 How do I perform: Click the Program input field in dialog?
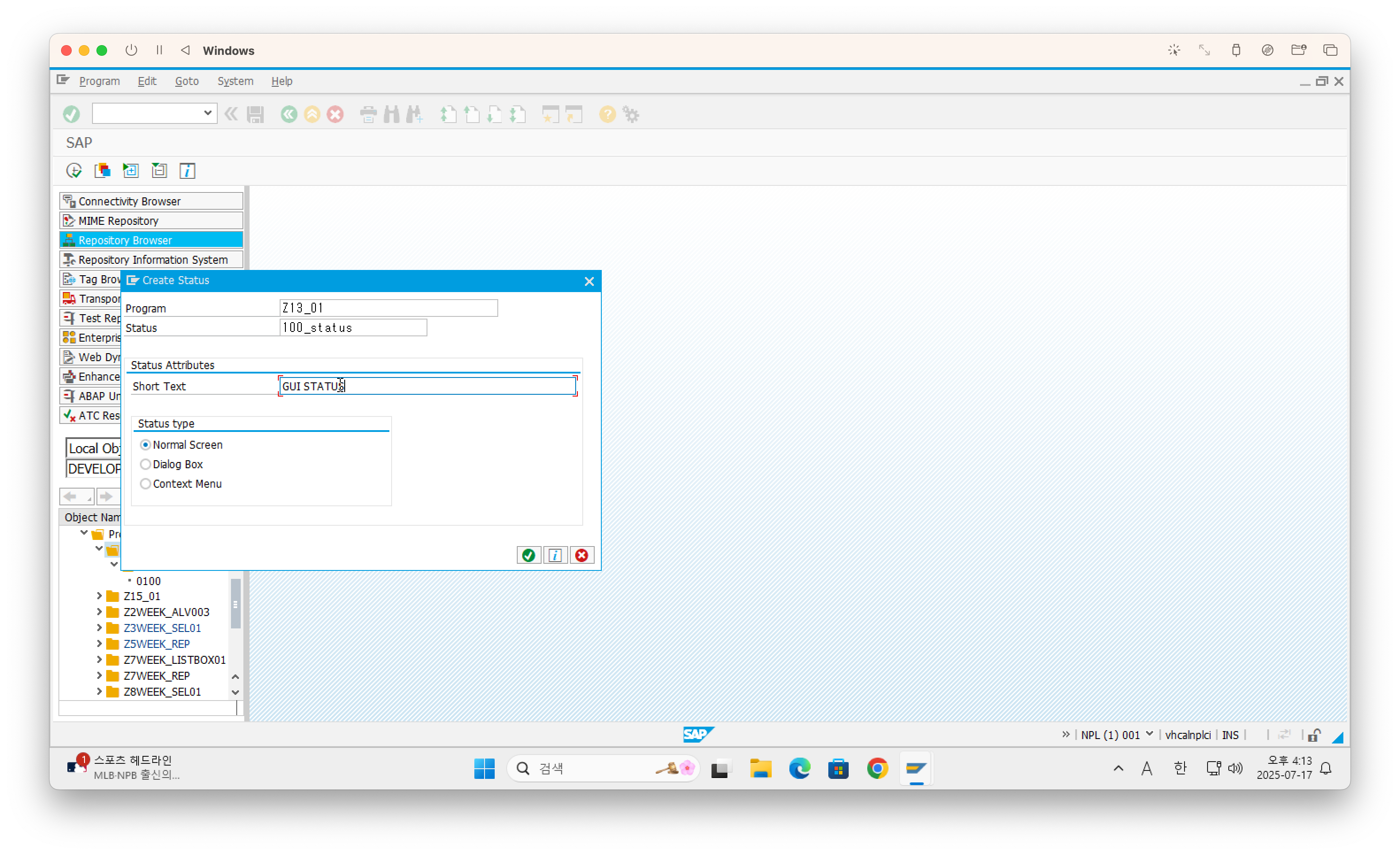(388, 308)
